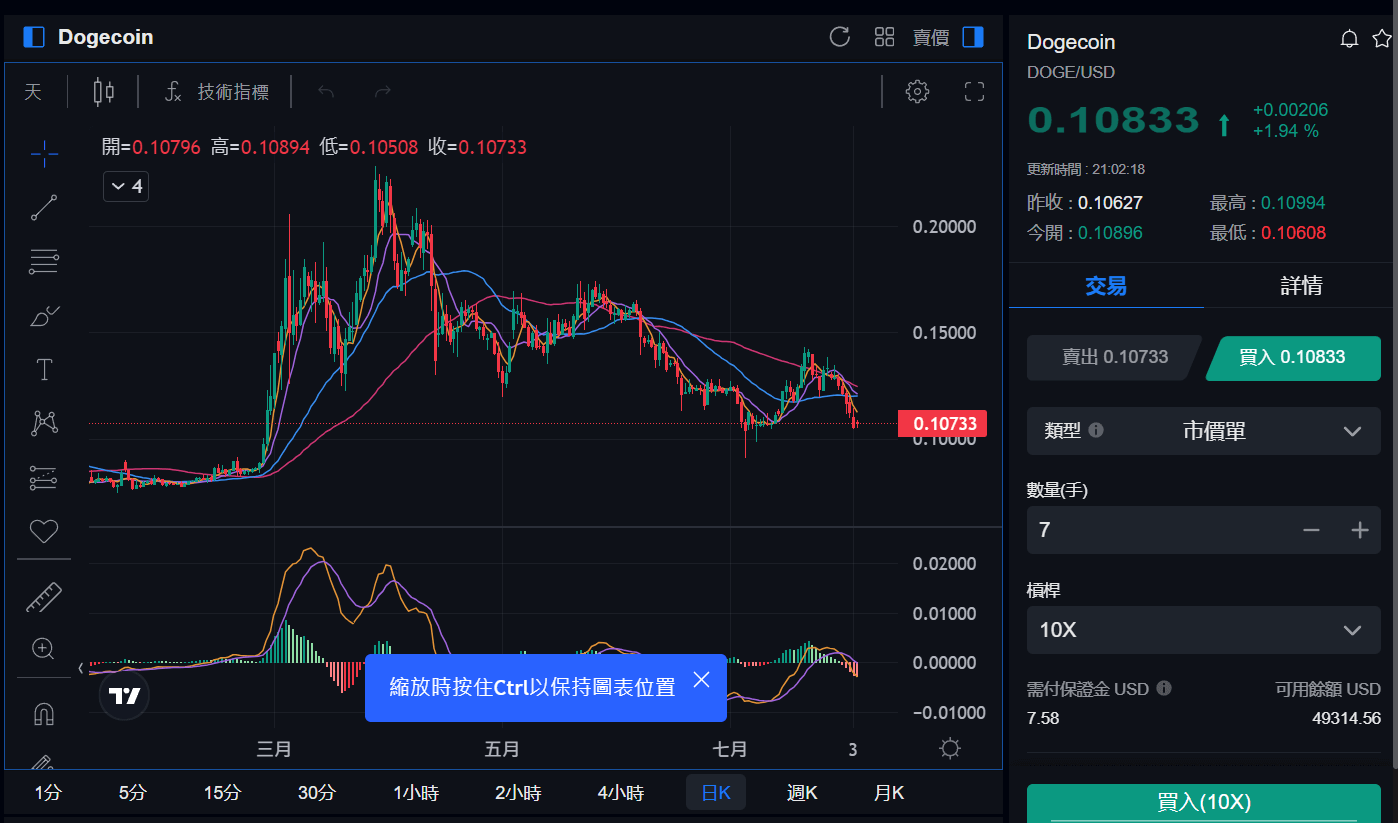Refresh the Dogecoin chart
Screen dimensions: 1398x823
point(840,37)
